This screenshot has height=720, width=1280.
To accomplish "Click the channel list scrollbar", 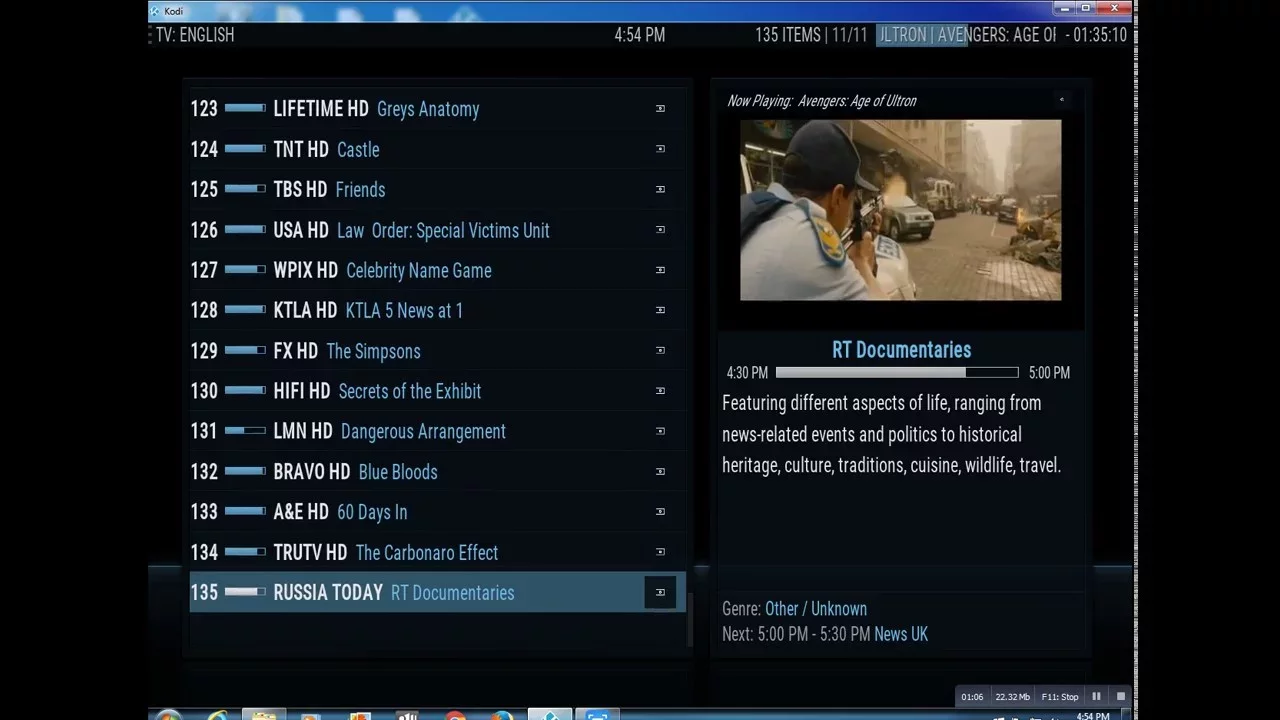I will (x=689, y=620).
